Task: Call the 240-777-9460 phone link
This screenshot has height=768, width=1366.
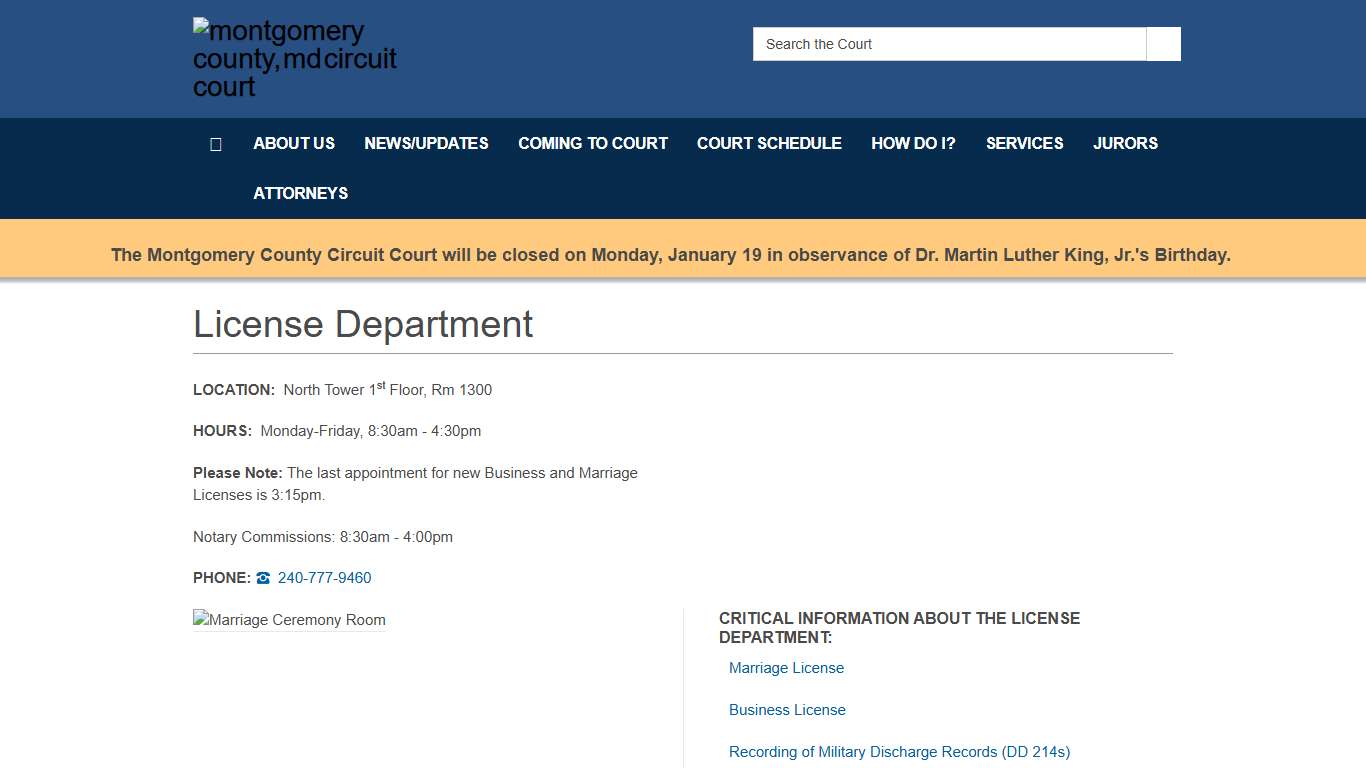Action: pos(324,578)
